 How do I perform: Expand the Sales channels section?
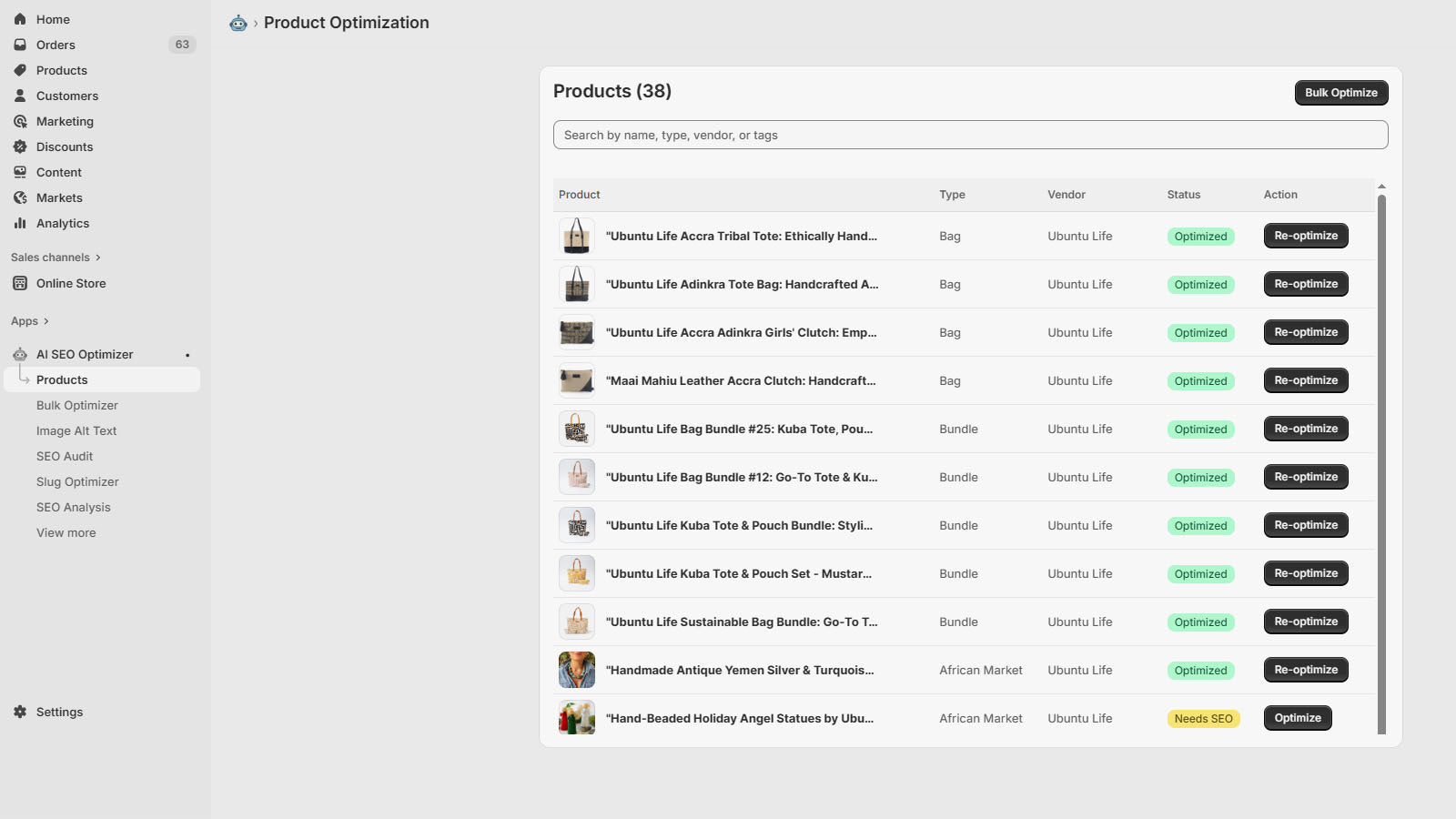[x=56, y=257]
